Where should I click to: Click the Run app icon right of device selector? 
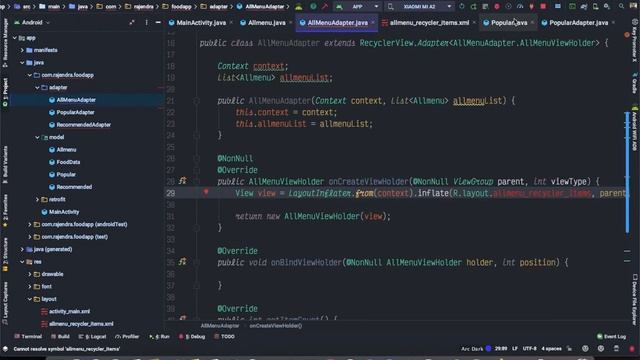(462, 7)
